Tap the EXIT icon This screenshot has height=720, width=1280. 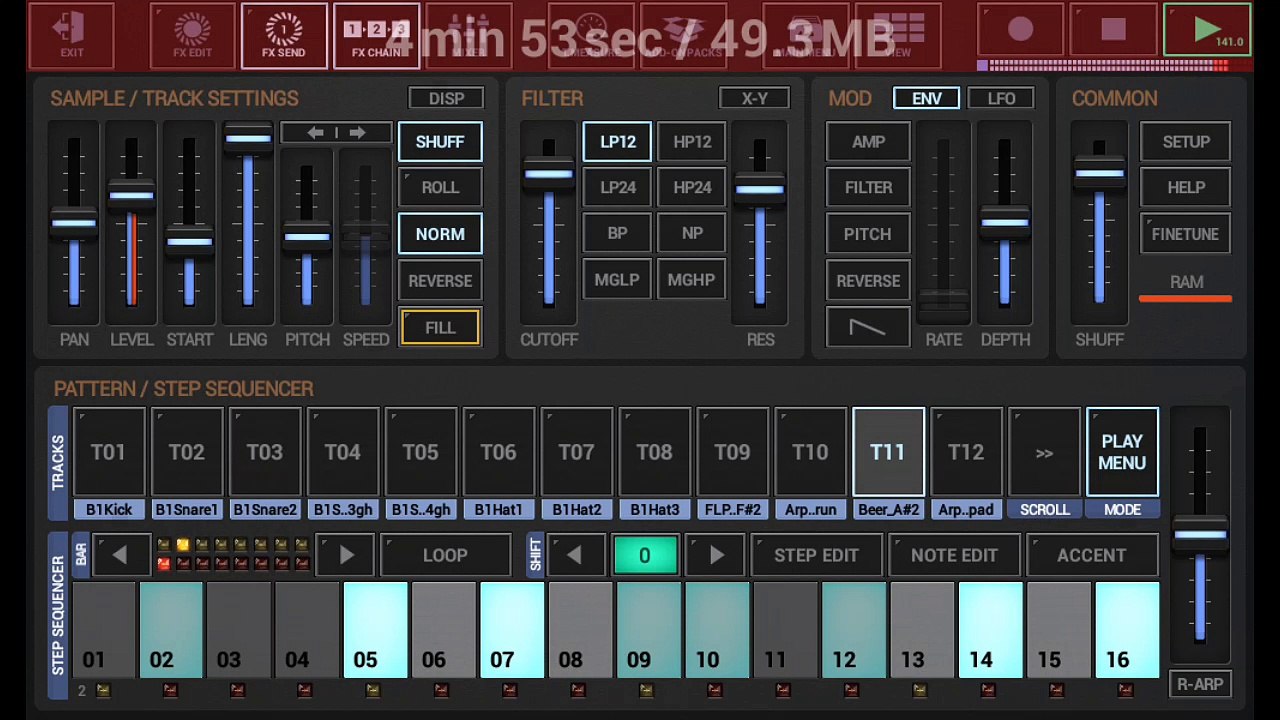(x=71, y=36)
